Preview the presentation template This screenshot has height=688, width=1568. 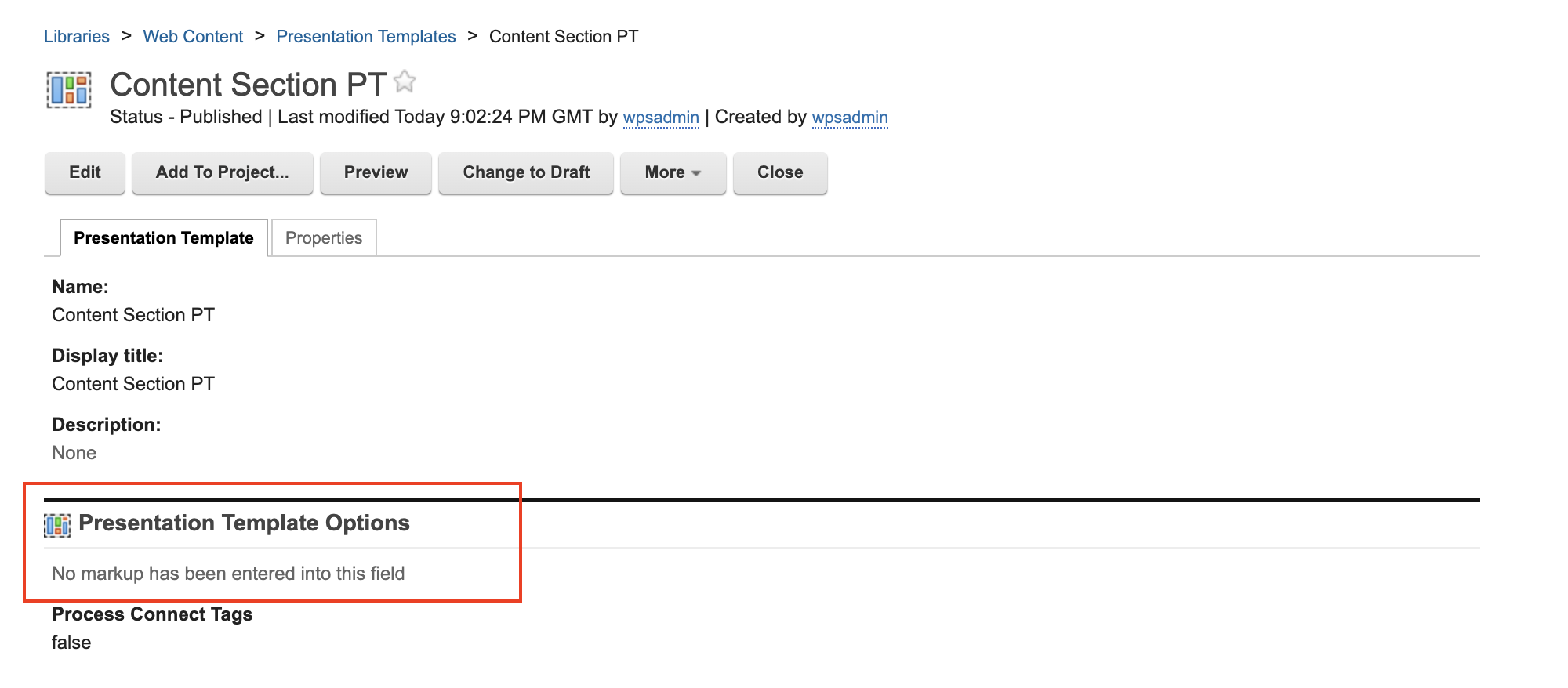coord(376,172)
